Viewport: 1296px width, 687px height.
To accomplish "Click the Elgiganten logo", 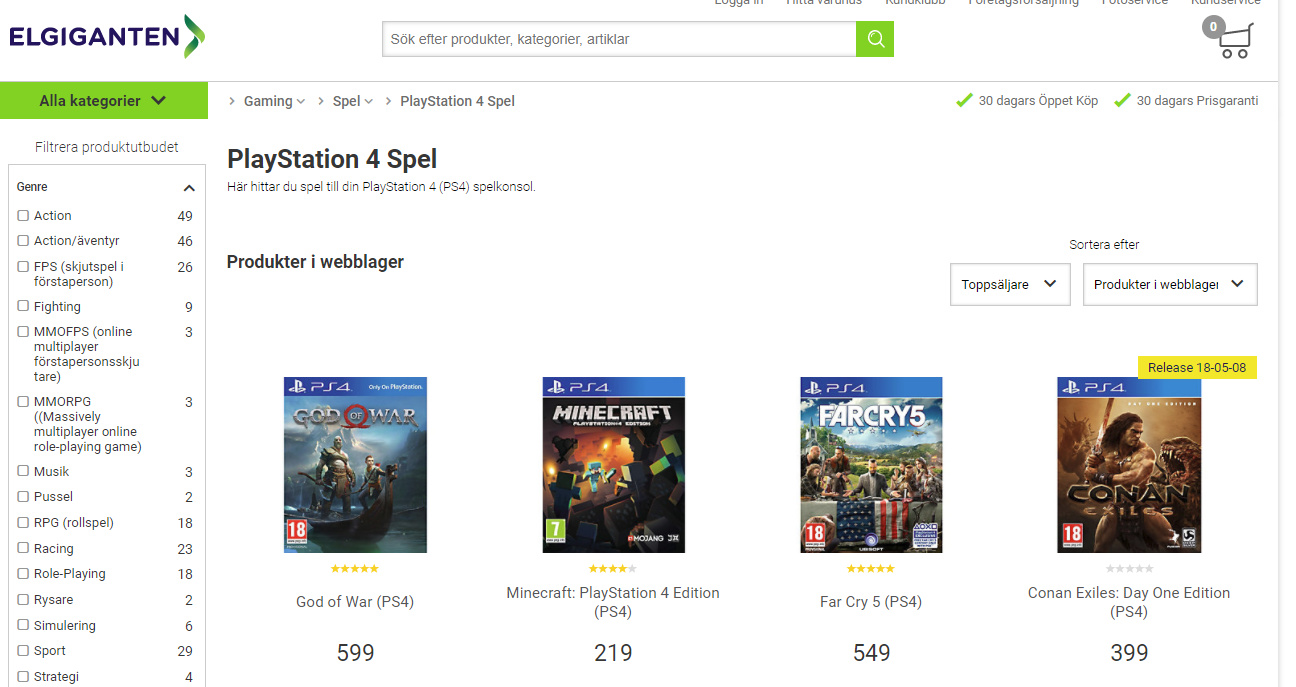I will click(107, 37).
